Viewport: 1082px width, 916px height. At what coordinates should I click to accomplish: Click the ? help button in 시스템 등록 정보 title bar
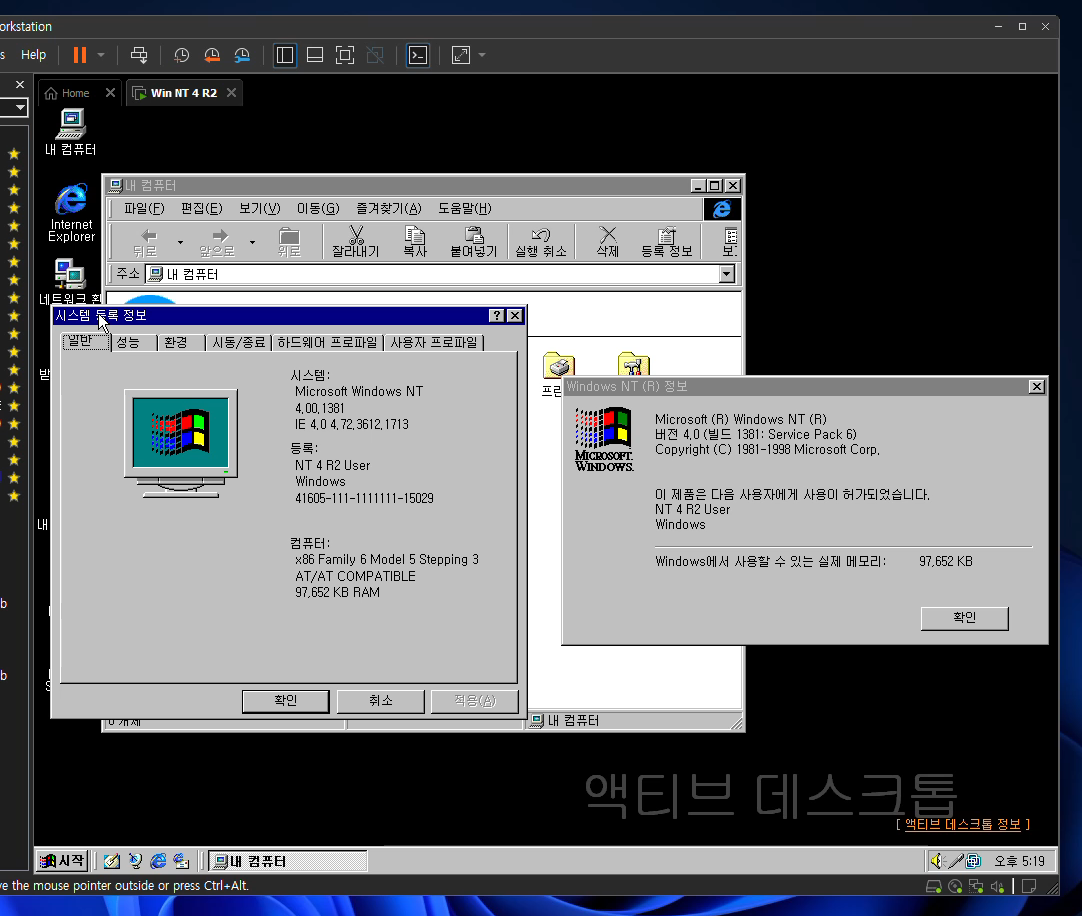[496, 315]
